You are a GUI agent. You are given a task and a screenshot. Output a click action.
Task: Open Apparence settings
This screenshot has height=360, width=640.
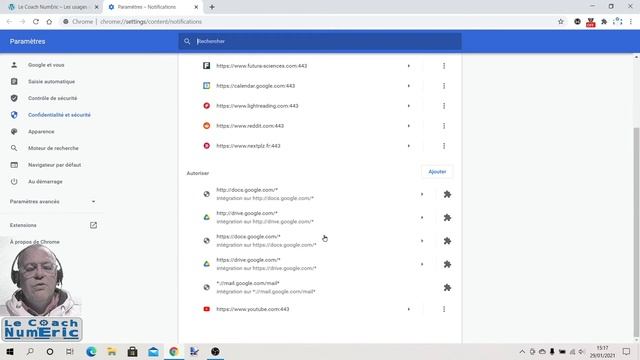[41, 132]
